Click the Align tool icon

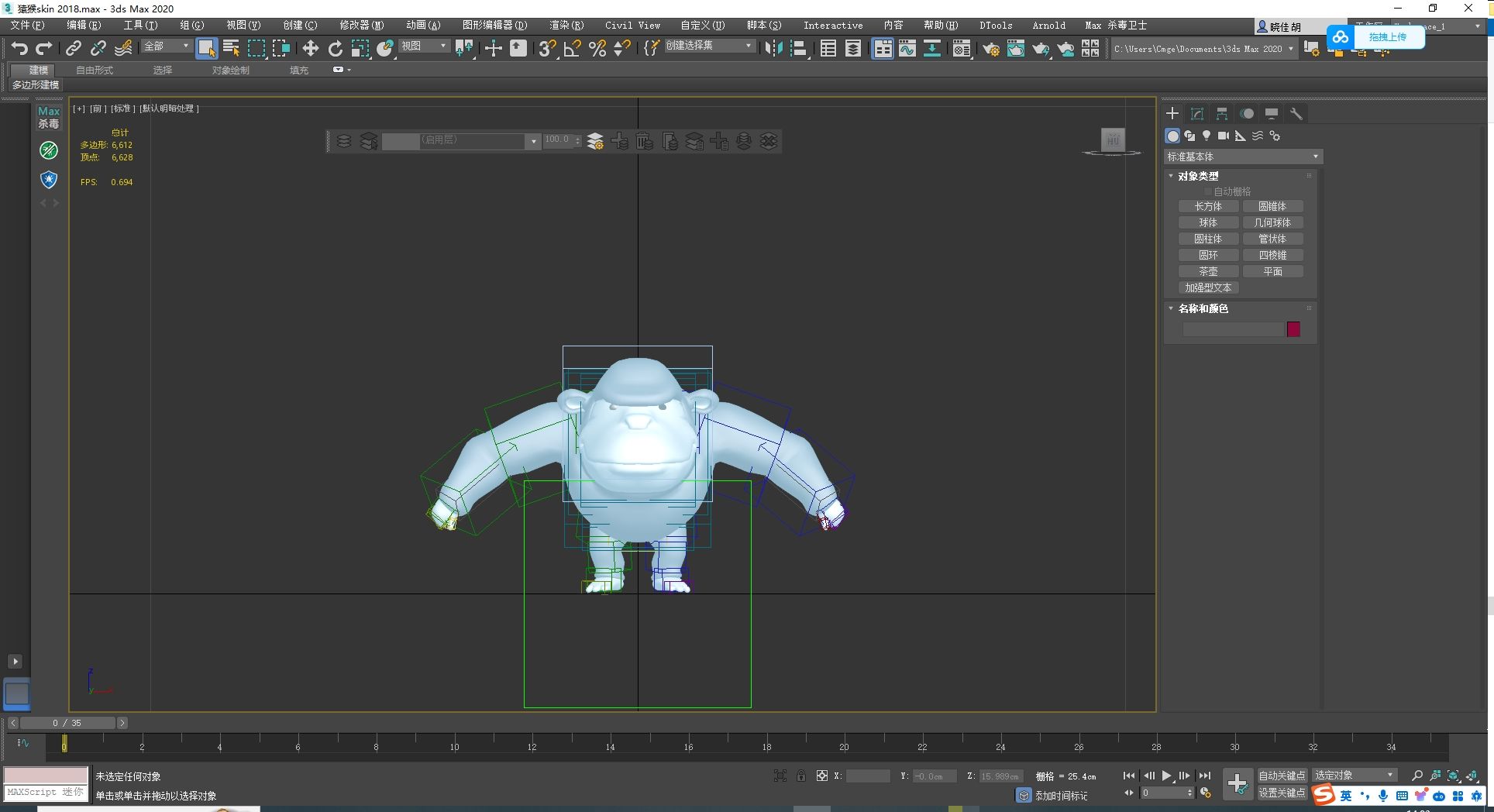[799, 48]
